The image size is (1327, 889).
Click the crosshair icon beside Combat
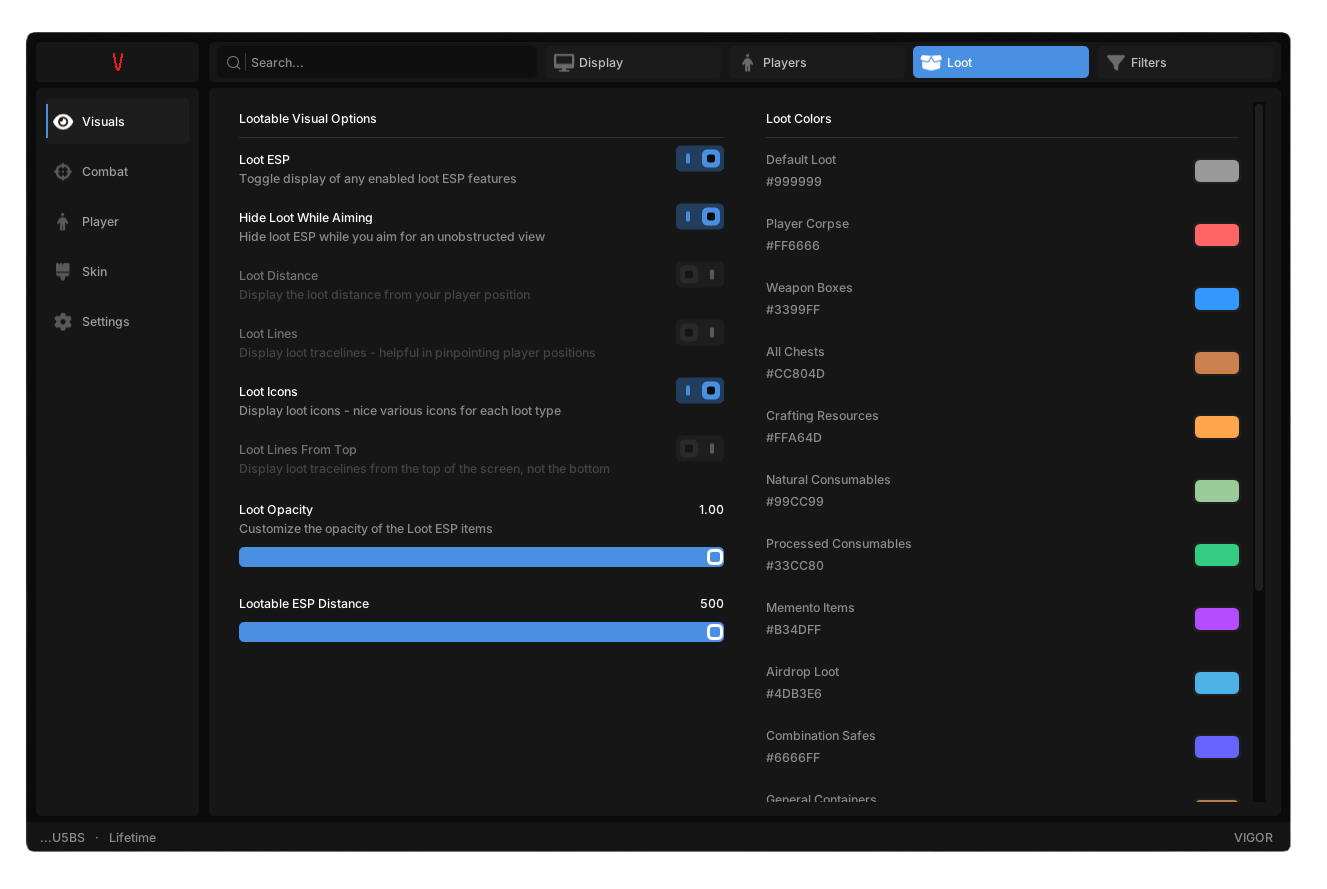(63, 171)
